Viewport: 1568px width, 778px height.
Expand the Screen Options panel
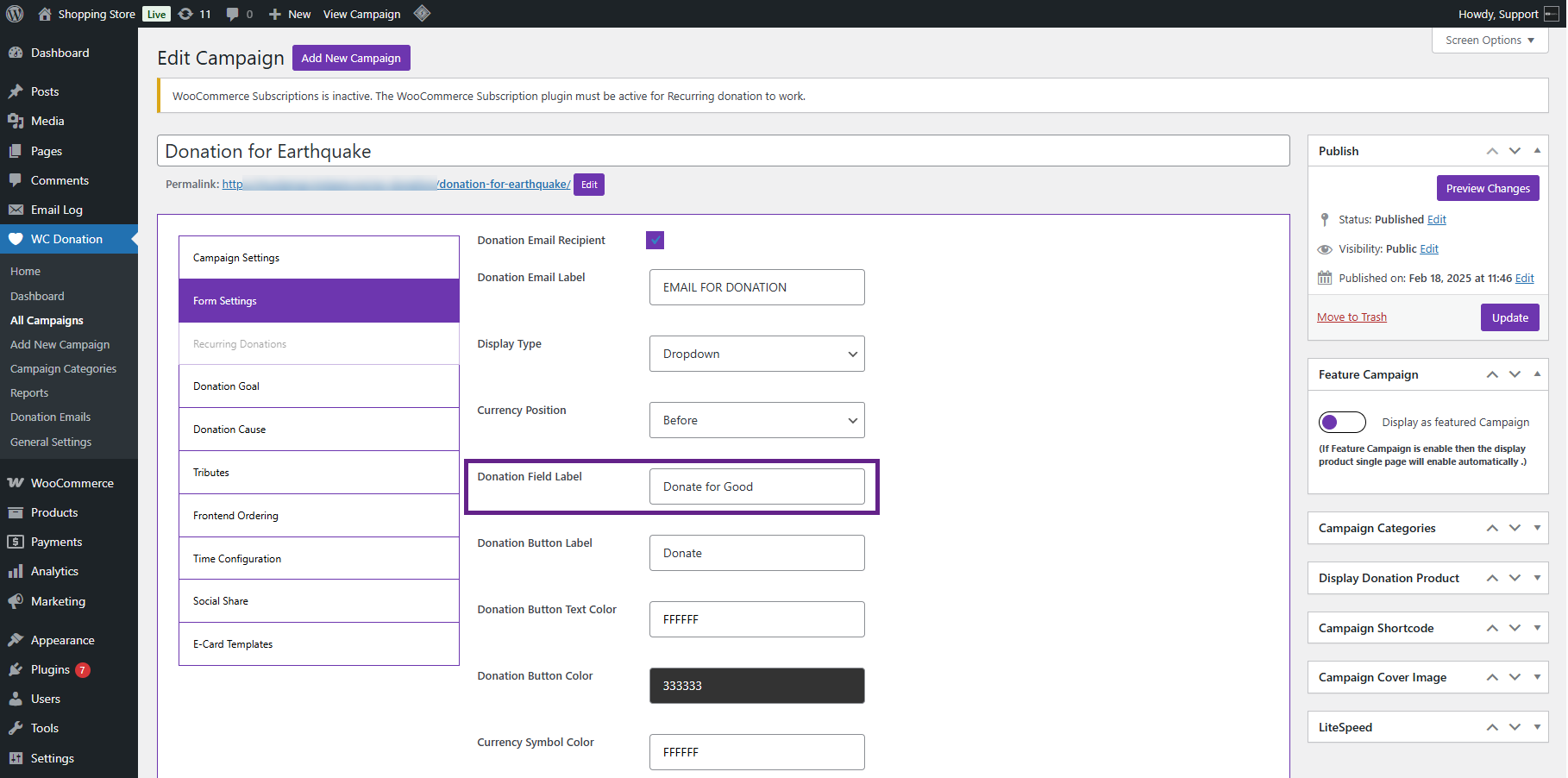1490,41
